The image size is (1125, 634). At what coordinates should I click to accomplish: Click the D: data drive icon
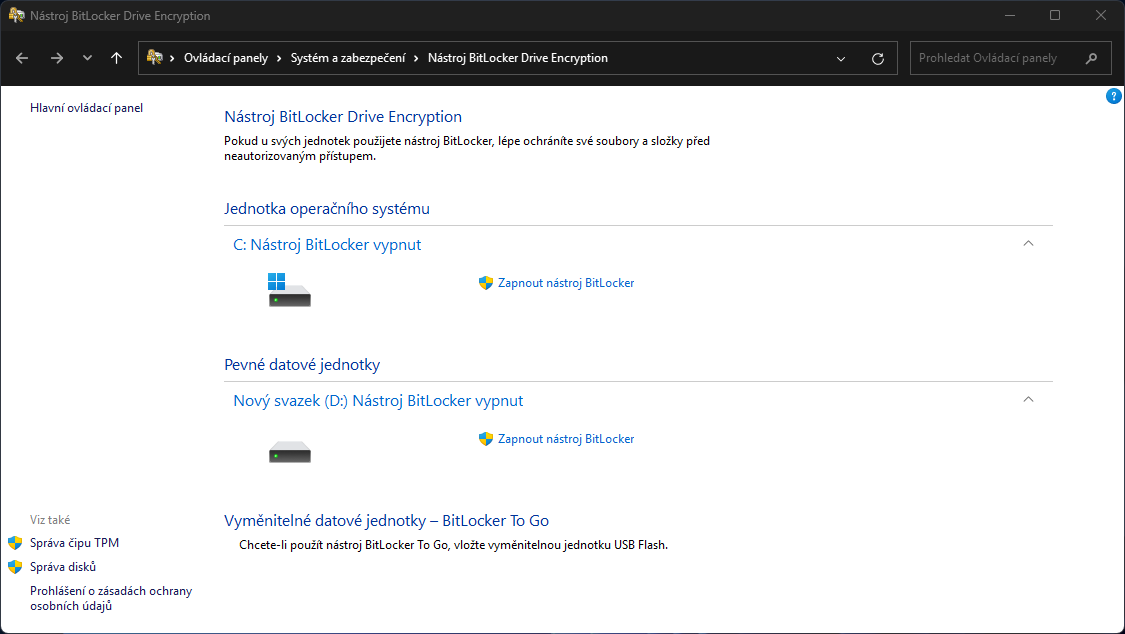tap(290, 452)
